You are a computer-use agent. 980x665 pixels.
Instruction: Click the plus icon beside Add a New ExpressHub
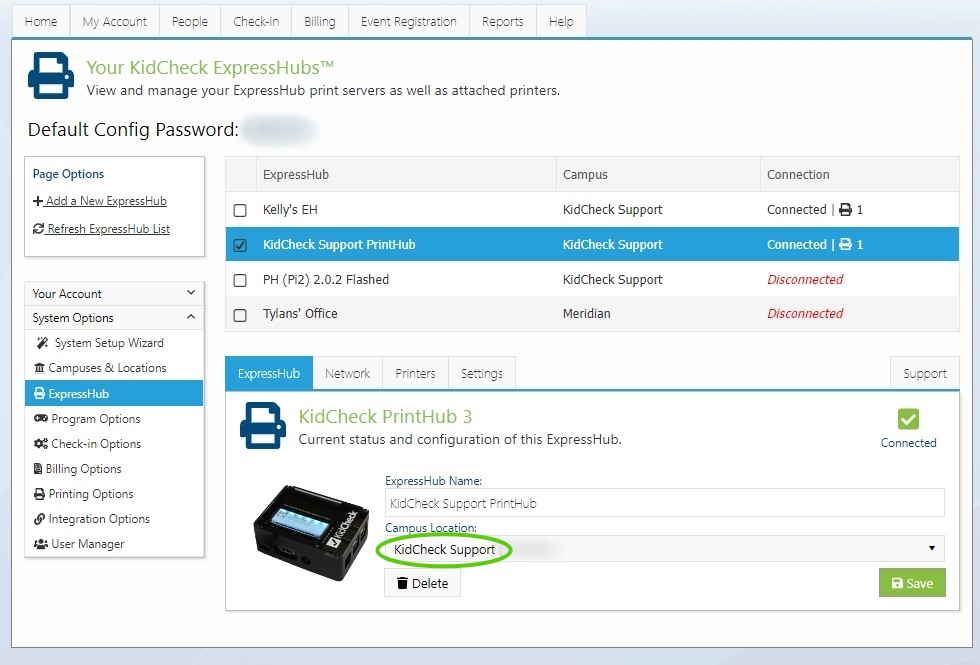(x=38, y=201)
